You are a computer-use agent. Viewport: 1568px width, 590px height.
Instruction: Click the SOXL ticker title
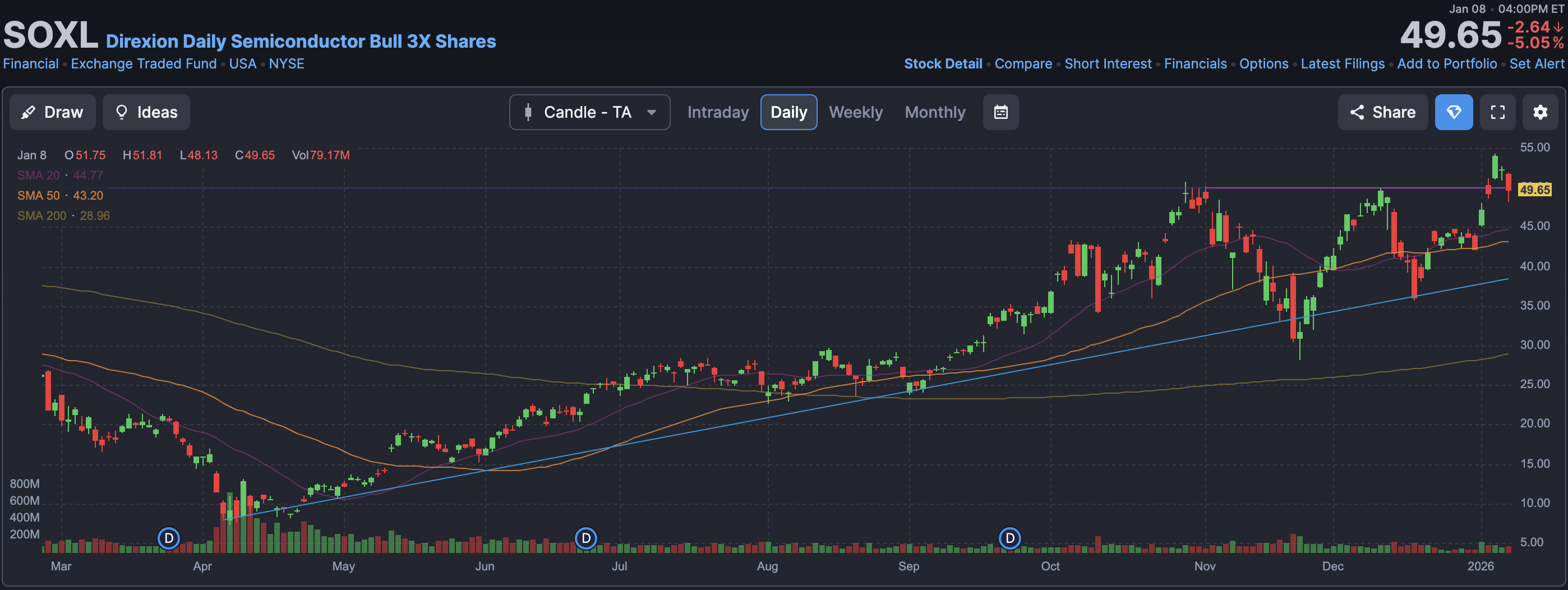pos(51,35)
